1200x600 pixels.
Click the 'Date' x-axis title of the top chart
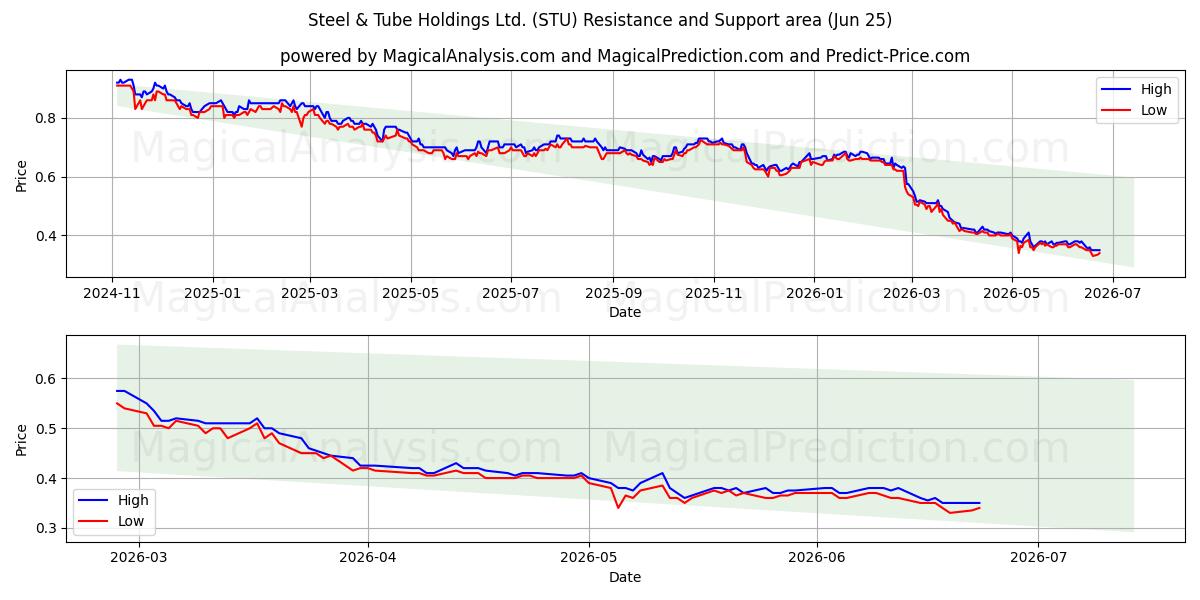point(625,313)
